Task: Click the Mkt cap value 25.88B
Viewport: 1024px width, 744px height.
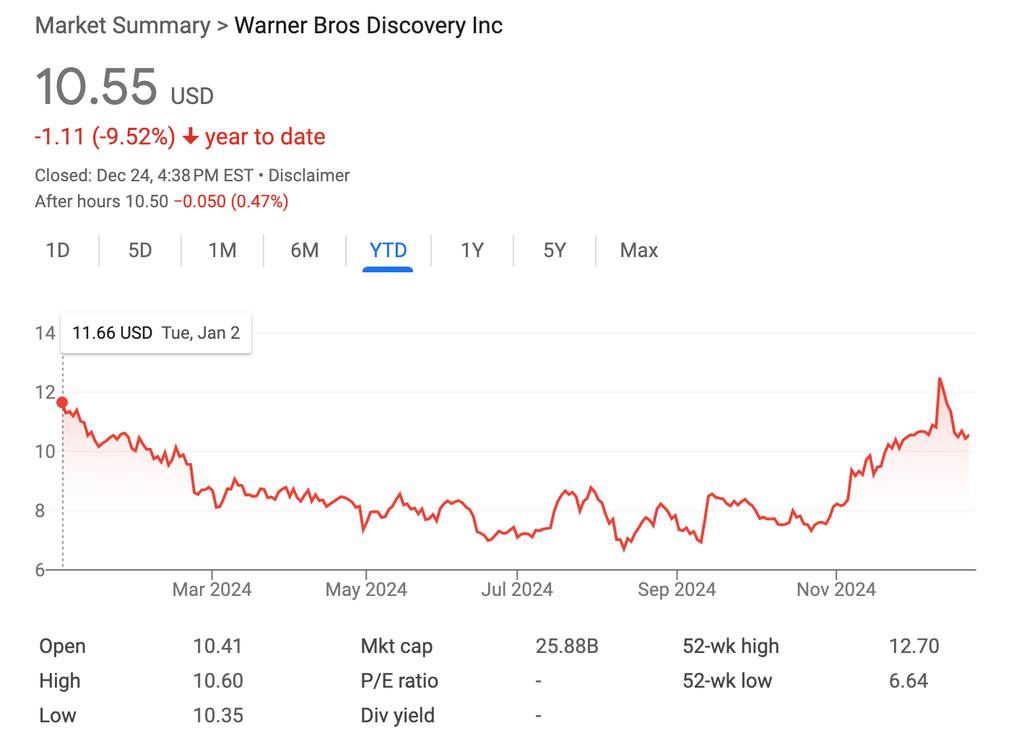Action: pyautogui.click(x=567, y=646)
